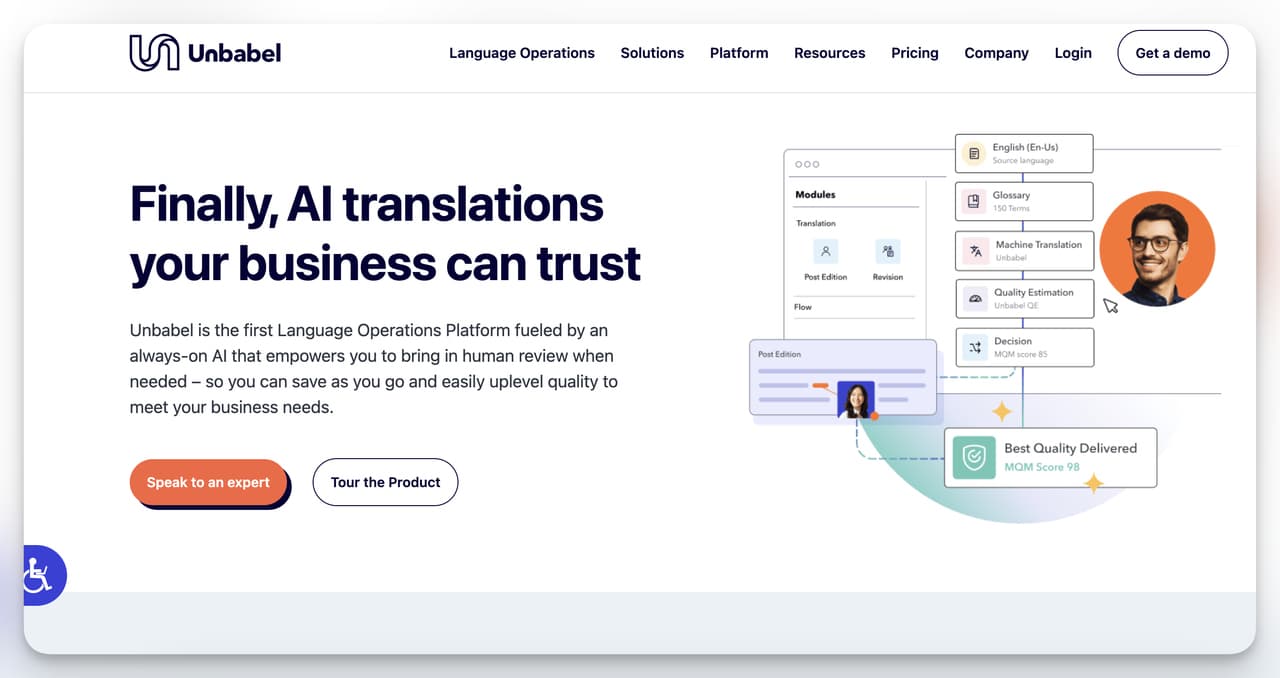Open the Solutions menu
The width and height of the screenshot is (1280, 678).
pyautogui.click(x=652, y=53)
